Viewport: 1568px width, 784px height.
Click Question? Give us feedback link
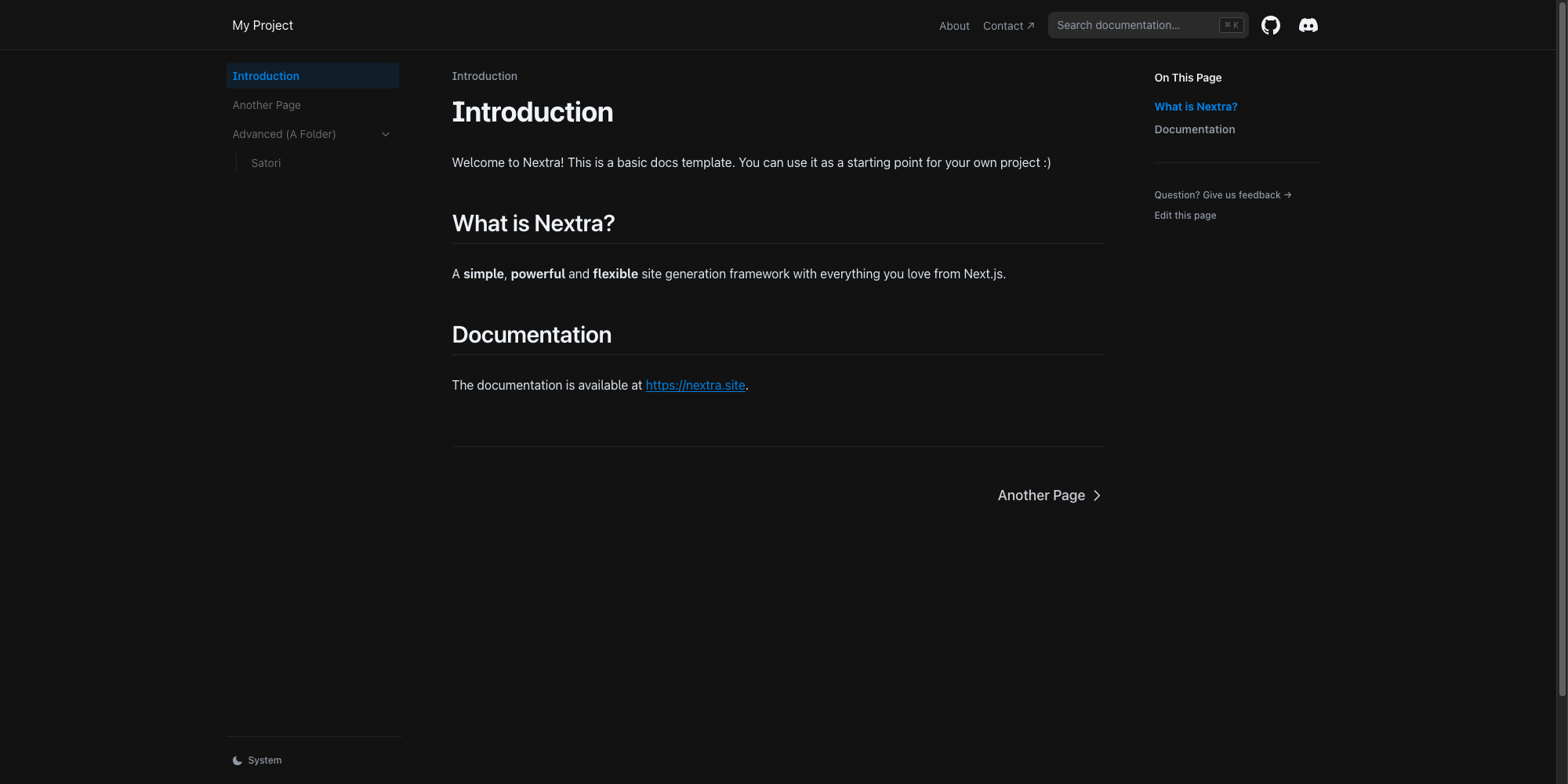point(1222,195)
